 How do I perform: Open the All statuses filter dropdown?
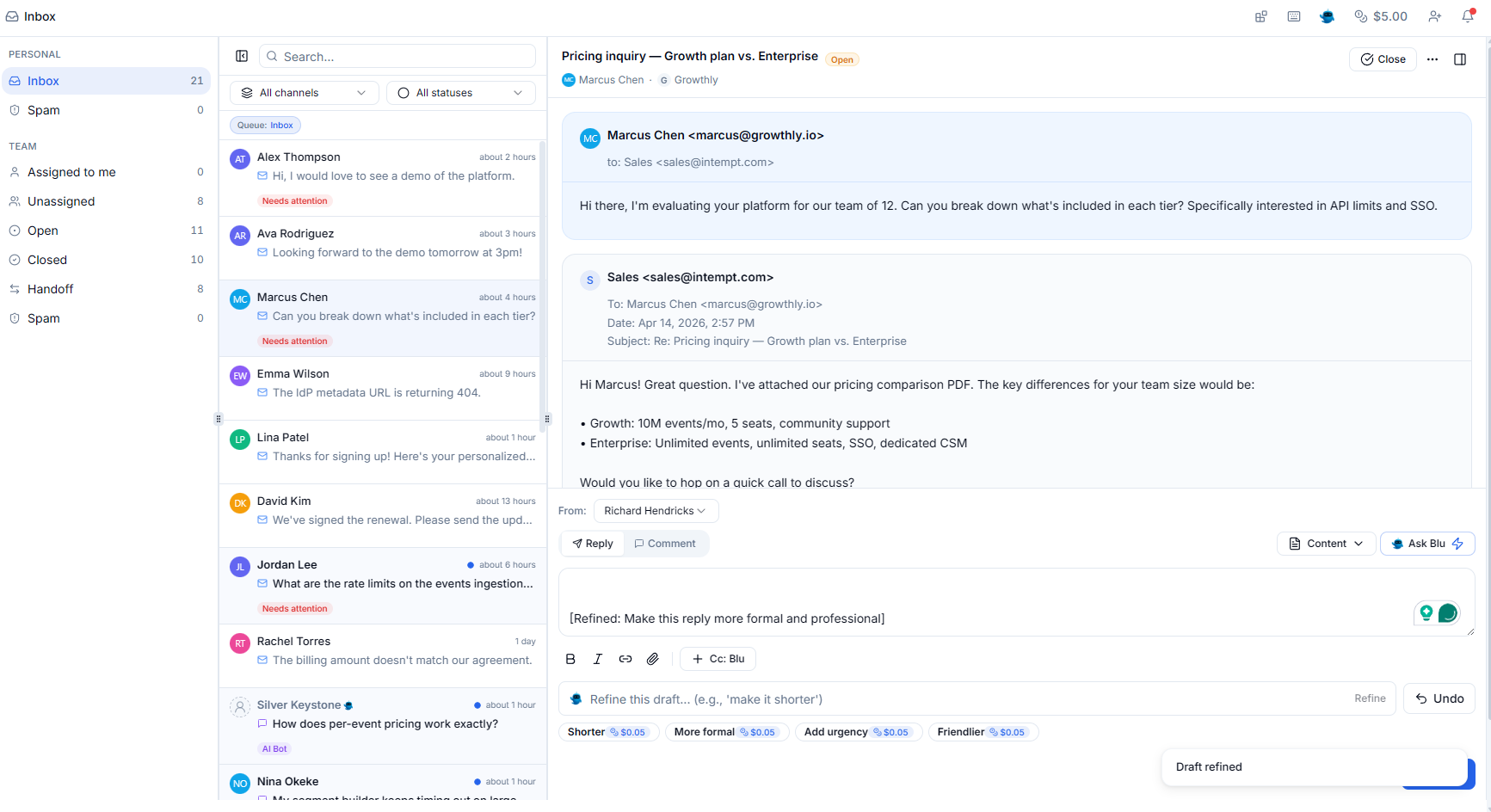[x=460, y=92]
